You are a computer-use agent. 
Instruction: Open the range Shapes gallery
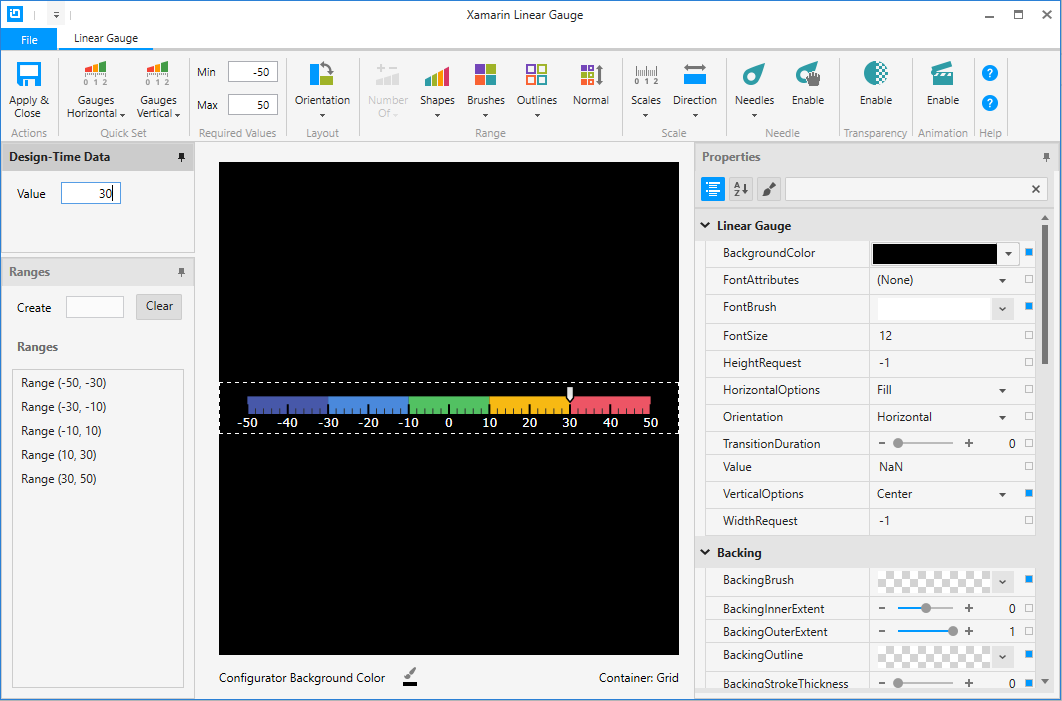(x=437, y=90)
